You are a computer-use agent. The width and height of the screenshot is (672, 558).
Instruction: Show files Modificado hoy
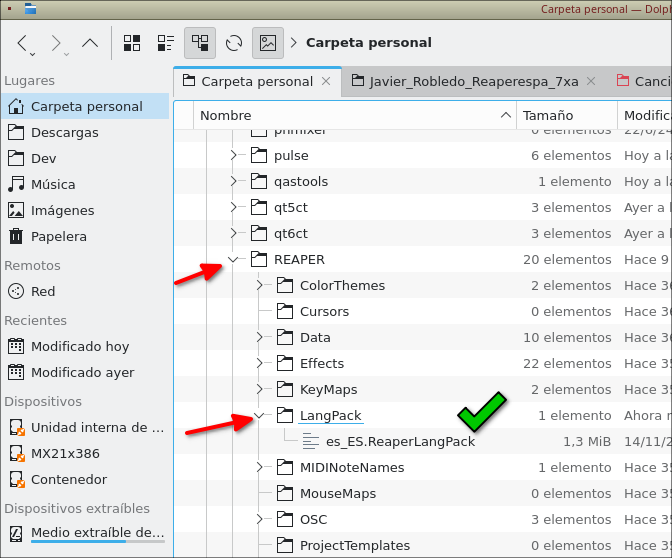86,346
